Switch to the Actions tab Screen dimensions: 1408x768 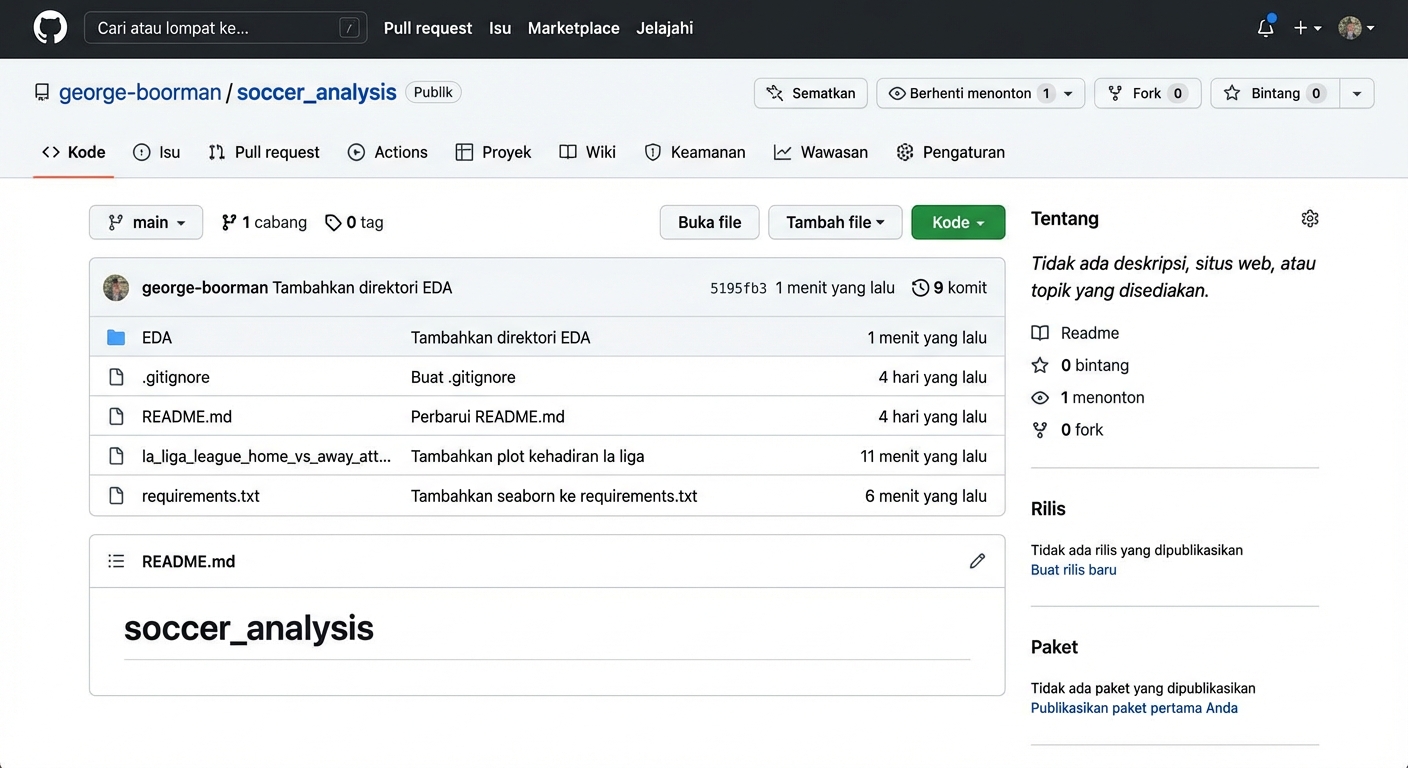[388, 152]
